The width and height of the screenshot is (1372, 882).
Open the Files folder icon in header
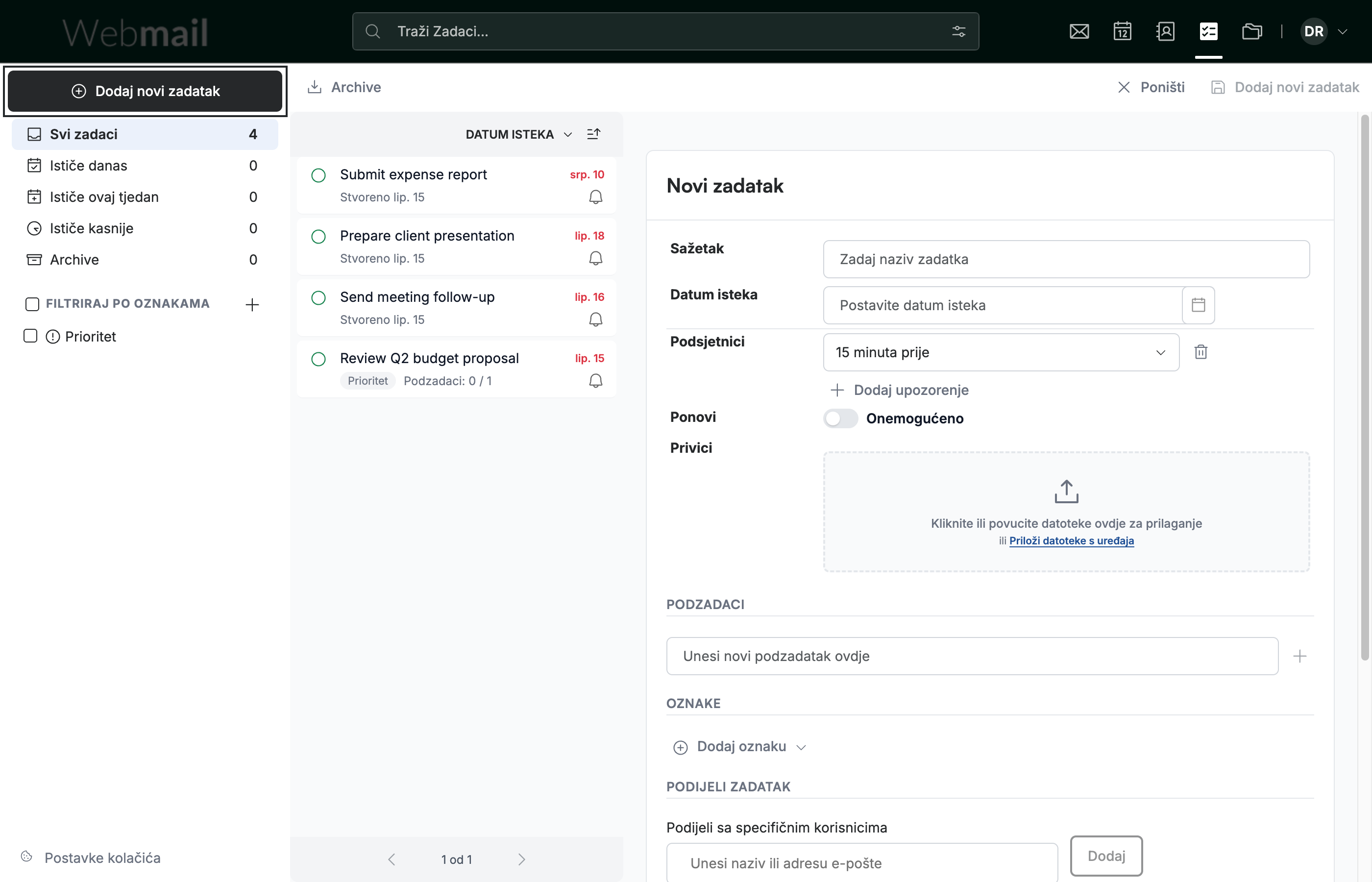1252,31
